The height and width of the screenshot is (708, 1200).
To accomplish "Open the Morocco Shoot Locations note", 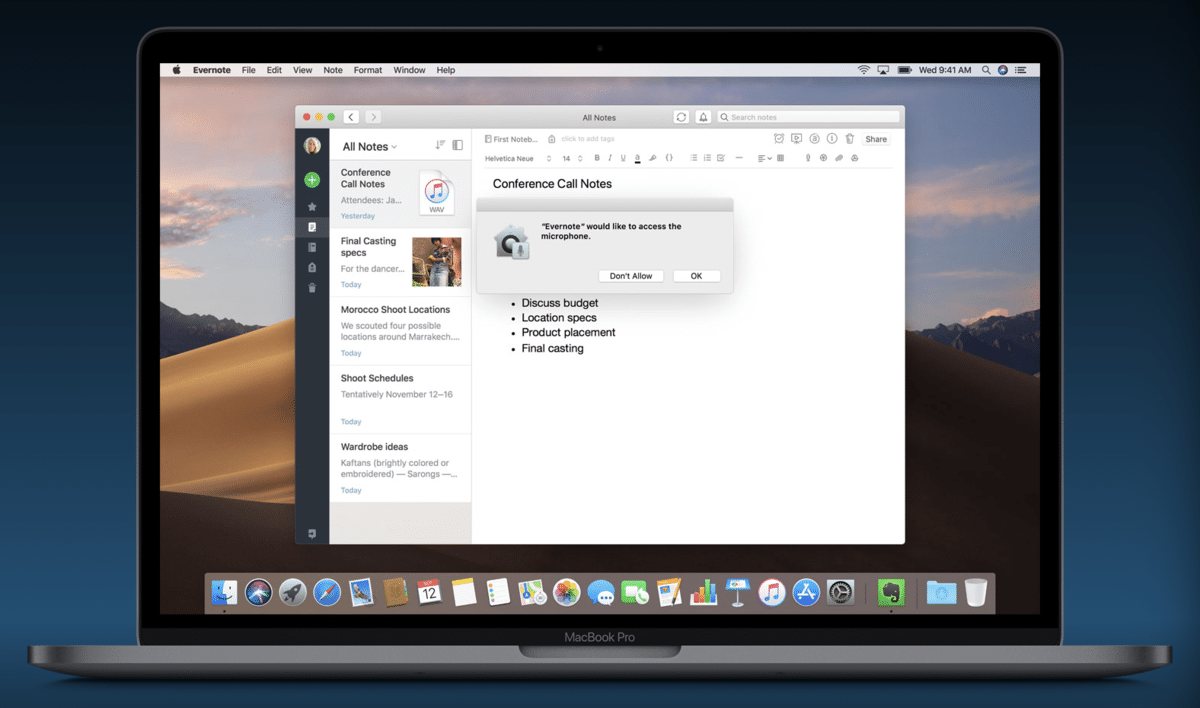I will (400, 331).
